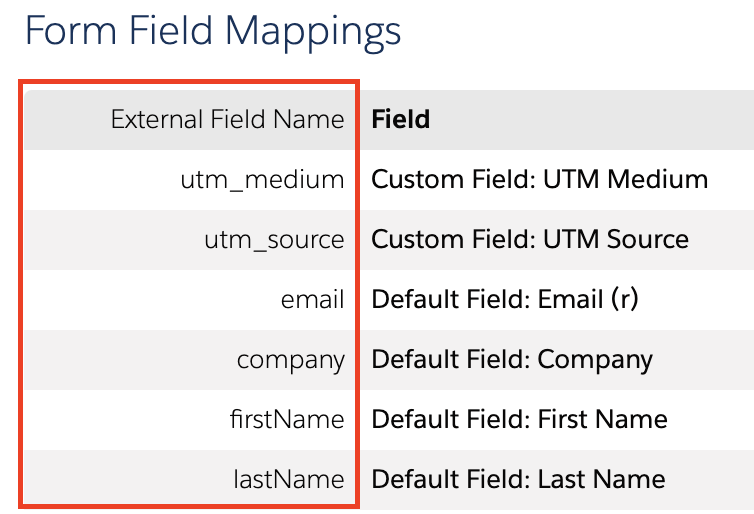Click the bold Field column header
Screen dimensions: 754x514
pyautogui.click(x=400, y=120)
